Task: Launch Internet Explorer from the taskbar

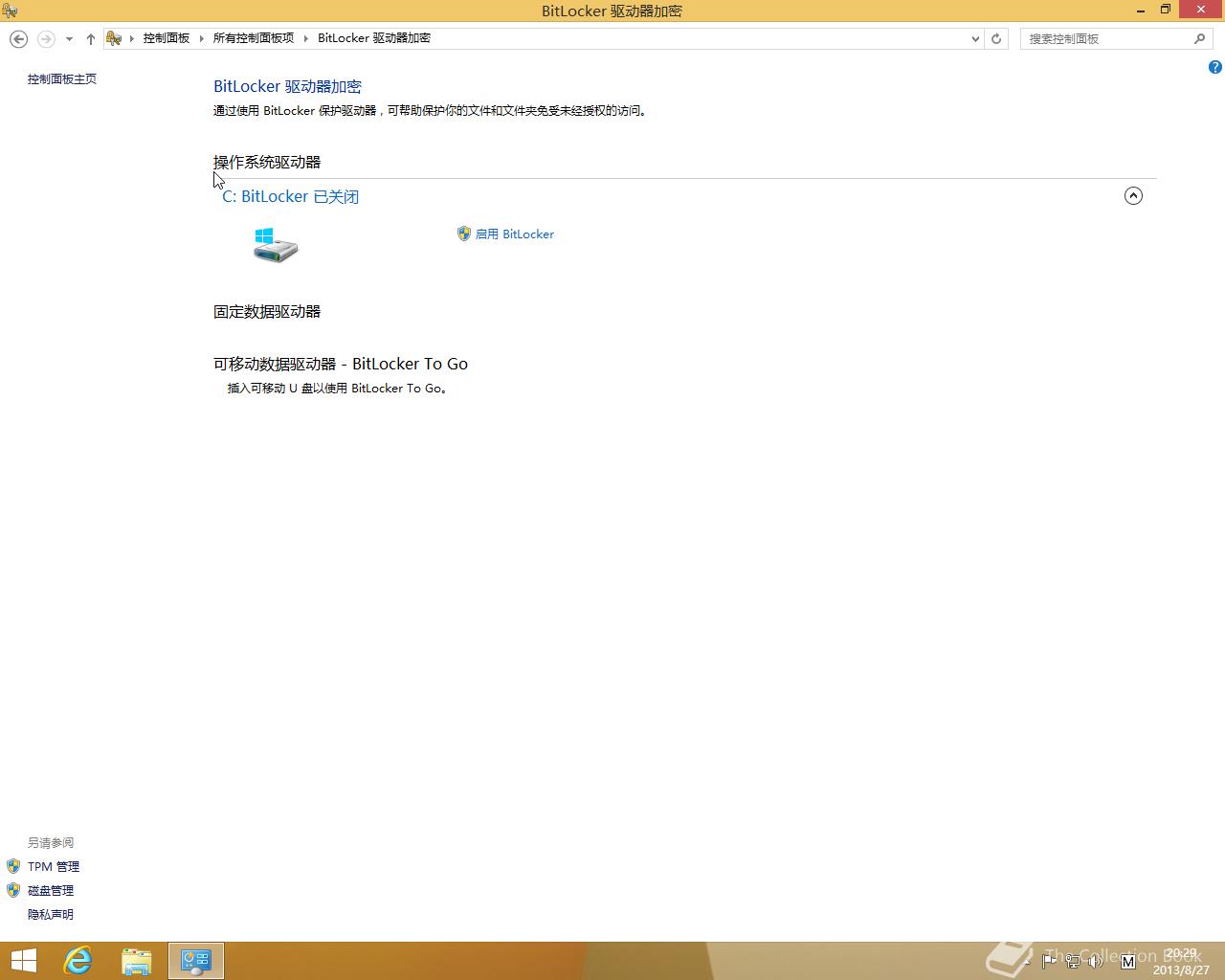Action: 78,961
